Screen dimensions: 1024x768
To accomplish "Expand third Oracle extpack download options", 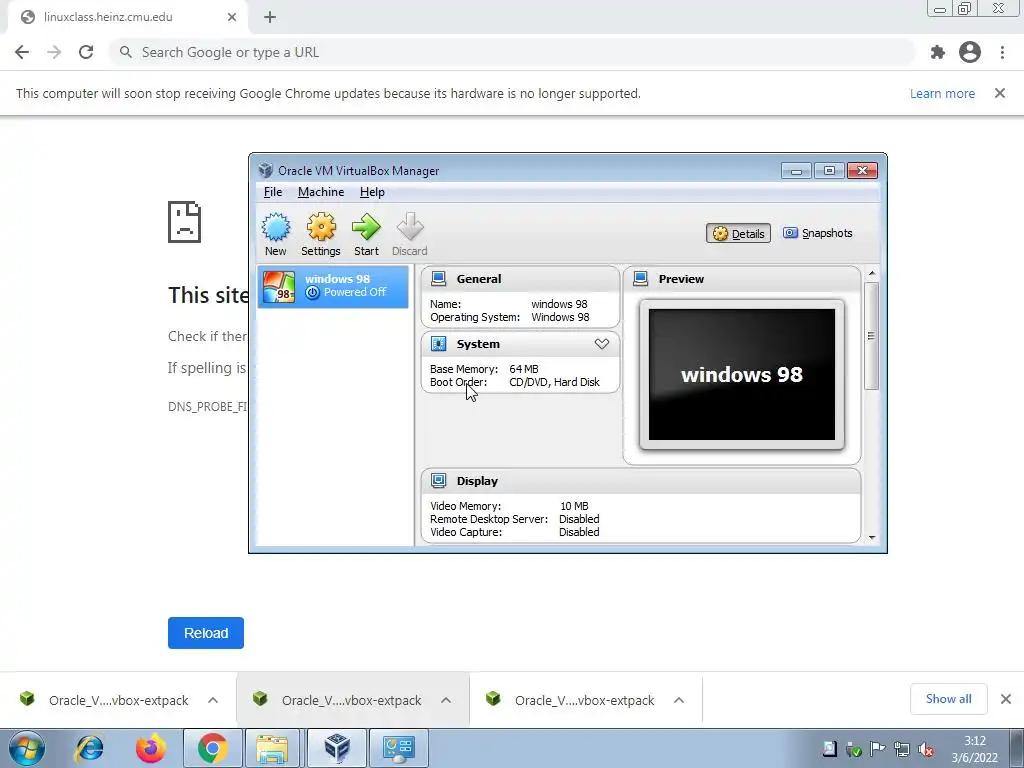I will pyautogui.click(x=679, y=700).
